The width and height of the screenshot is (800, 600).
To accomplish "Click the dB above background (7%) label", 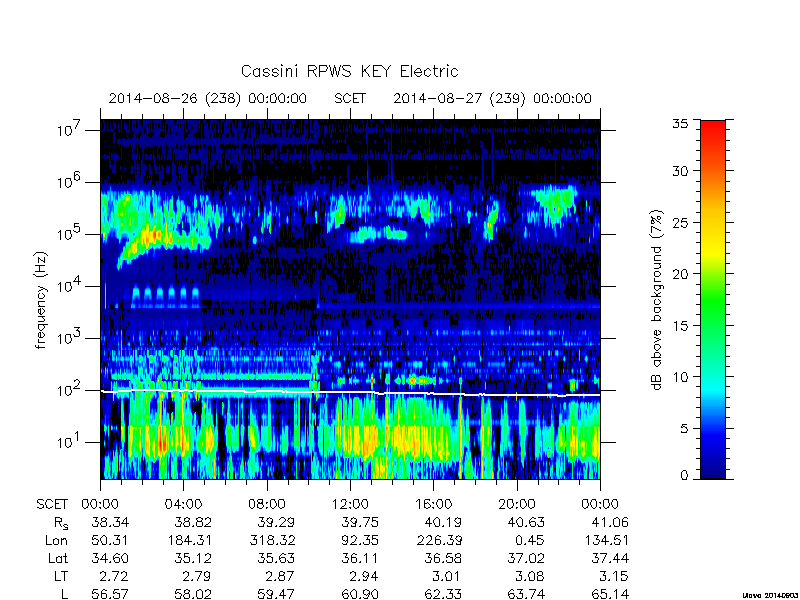I will pos(657,300).
